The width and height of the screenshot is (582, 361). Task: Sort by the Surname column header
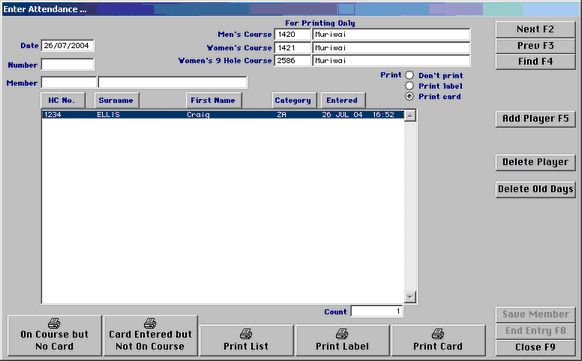116,100
